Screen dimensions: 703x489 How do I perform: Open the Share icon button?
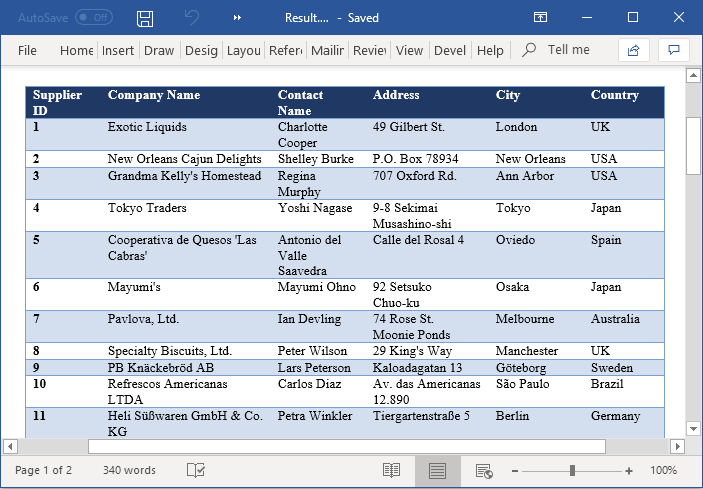[633, 50]
